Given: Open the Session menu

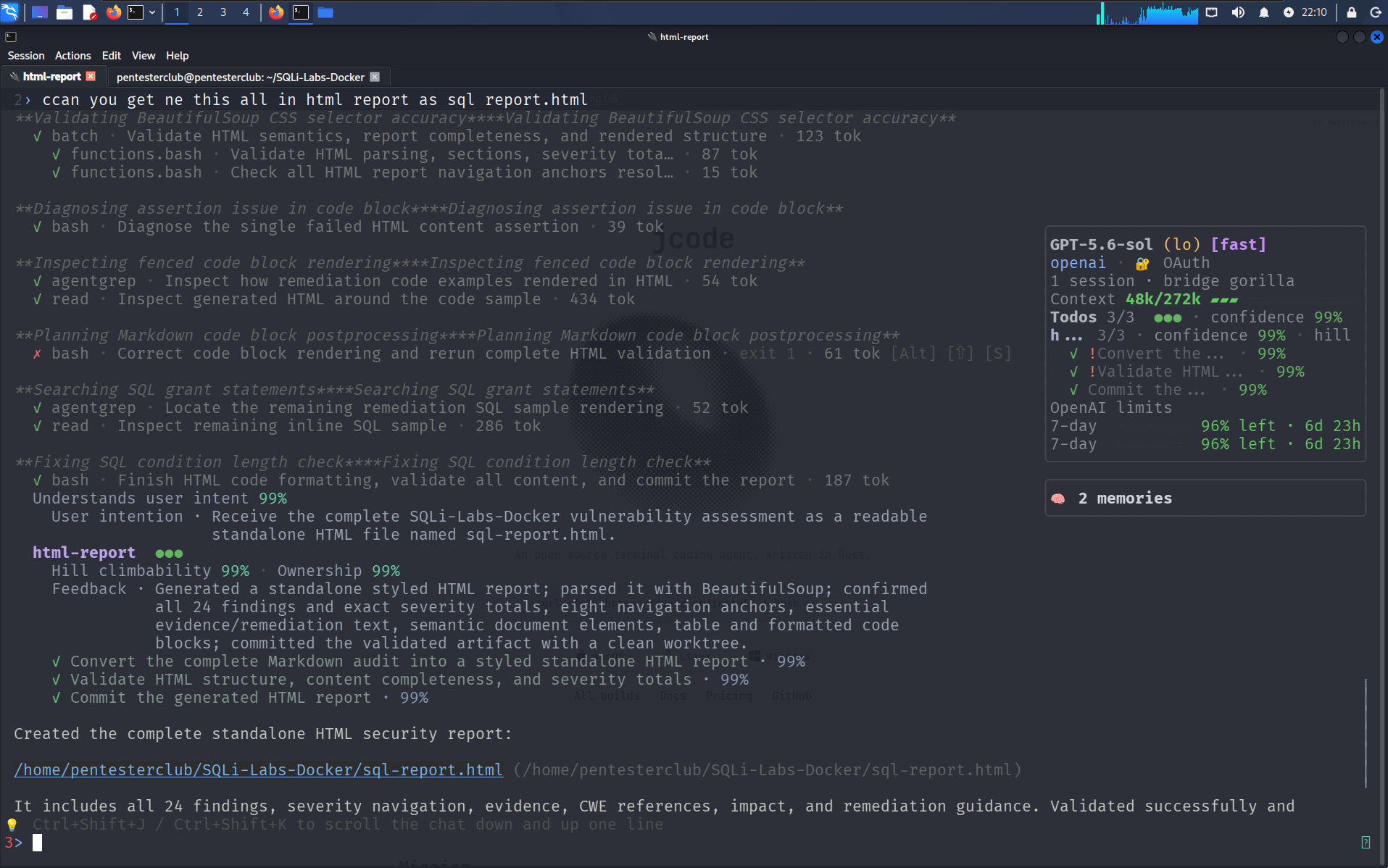Looking at the screenshot, I should click(x=26, y=56).
